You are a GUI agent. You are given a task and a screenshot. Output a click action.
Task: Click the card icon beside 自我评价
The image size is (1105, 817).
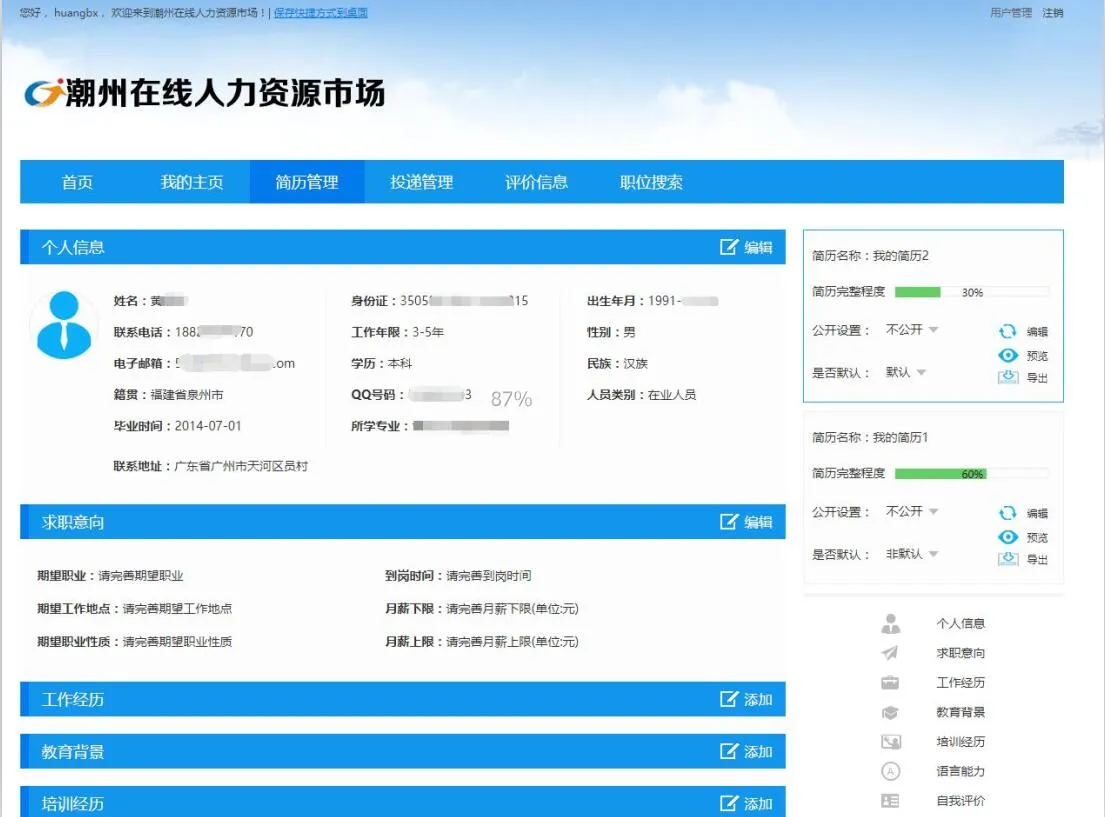[890, 801]
